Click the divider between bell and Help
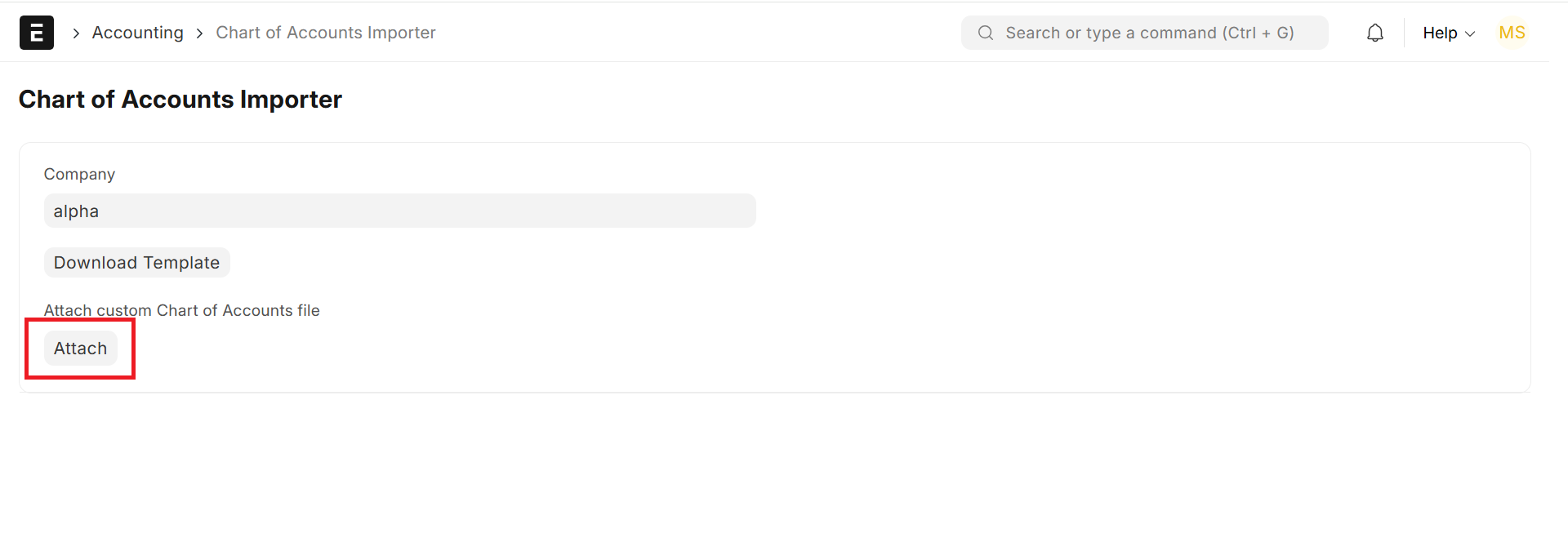Screen dimensions: 1568x542 (x=1404, y=33)
